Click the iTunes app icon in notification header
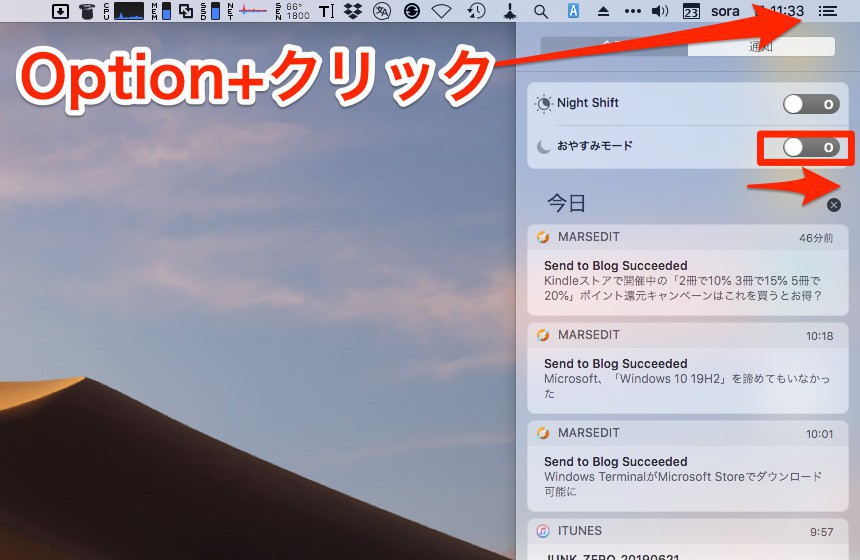Image resolution: width=860 pixels, height=560 pixels. pyautogui.click(x=543, y=531)
